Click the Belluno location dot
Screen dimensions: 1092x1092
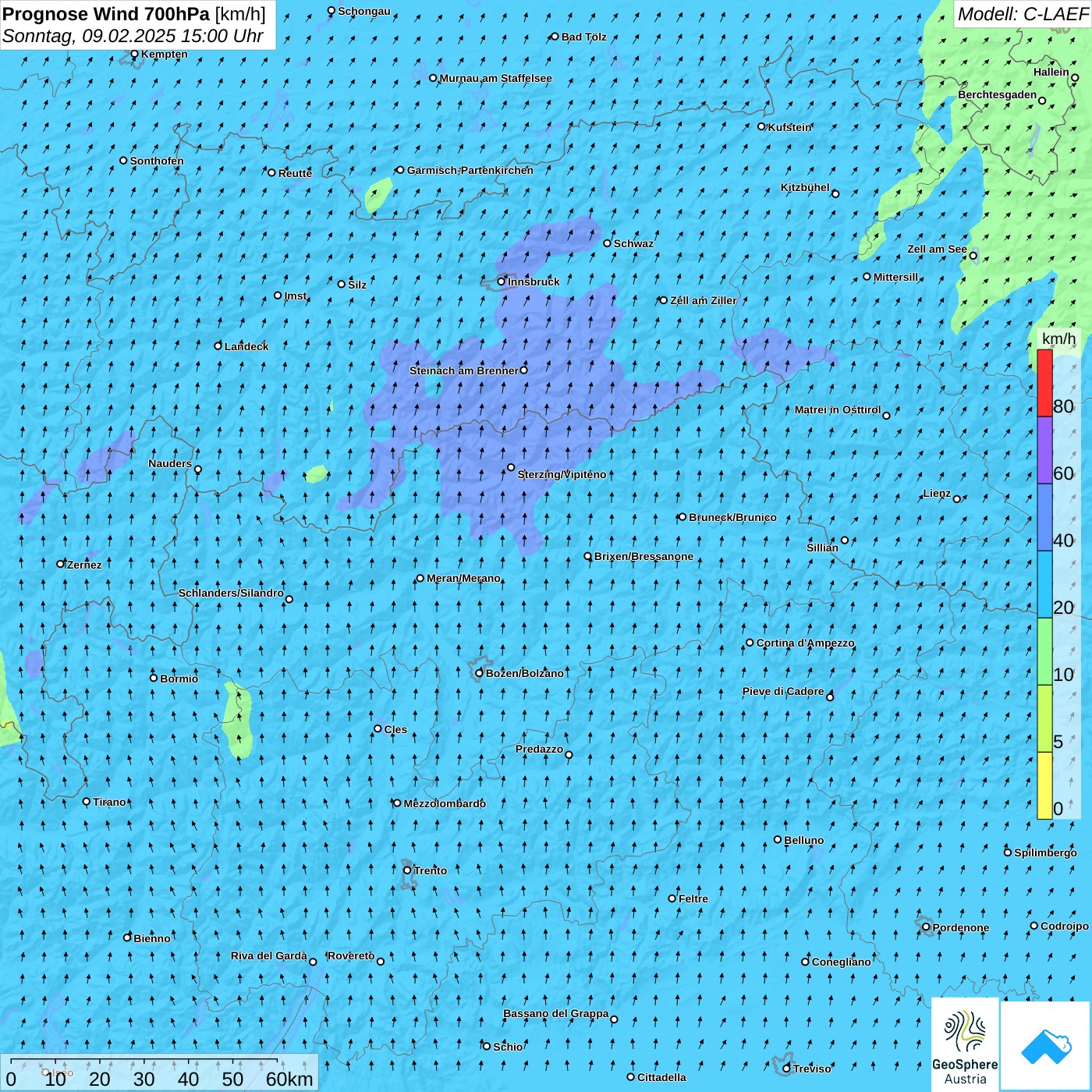pos(778,839)
